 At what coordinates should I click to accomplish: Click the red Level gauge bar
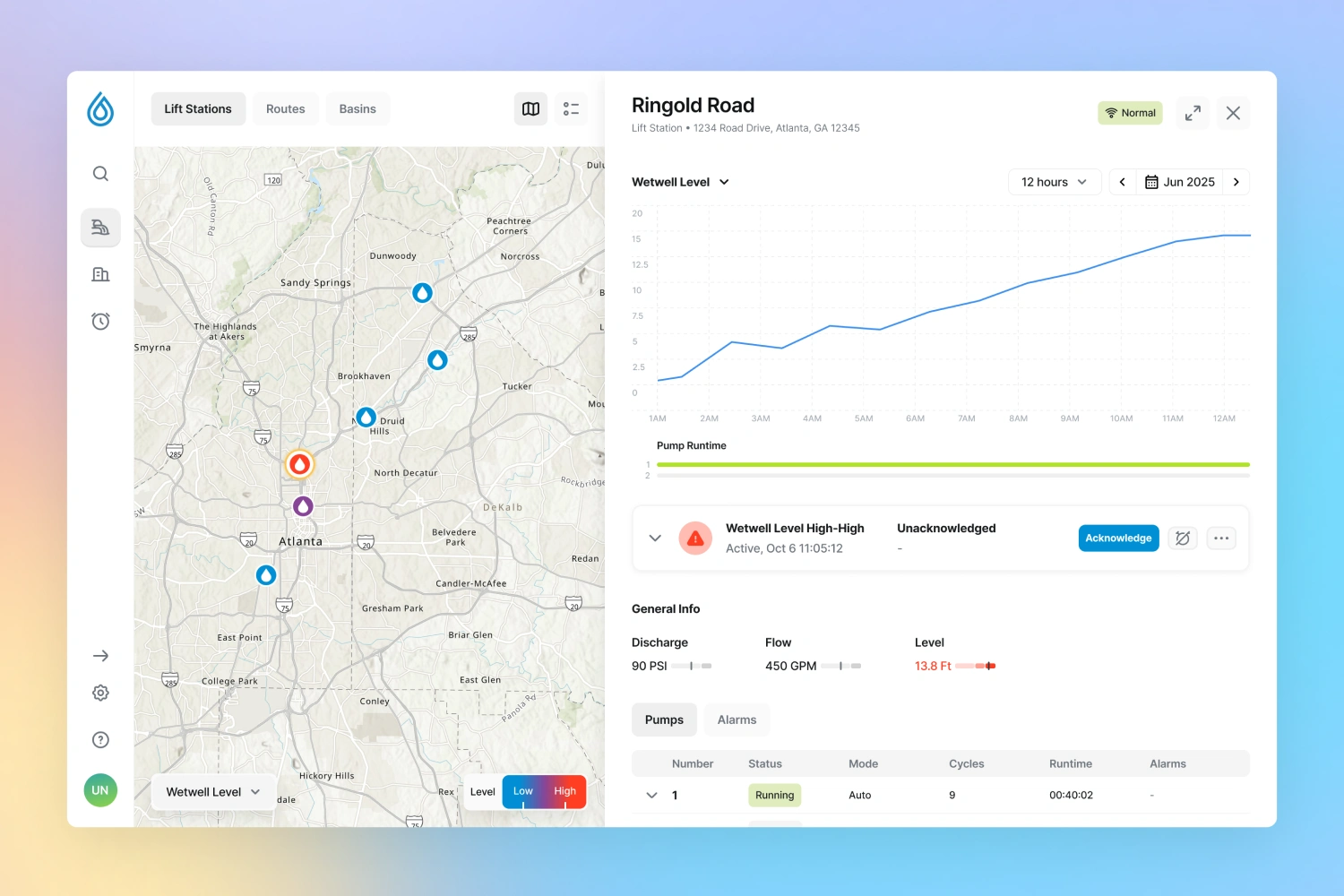coord(976,666)
